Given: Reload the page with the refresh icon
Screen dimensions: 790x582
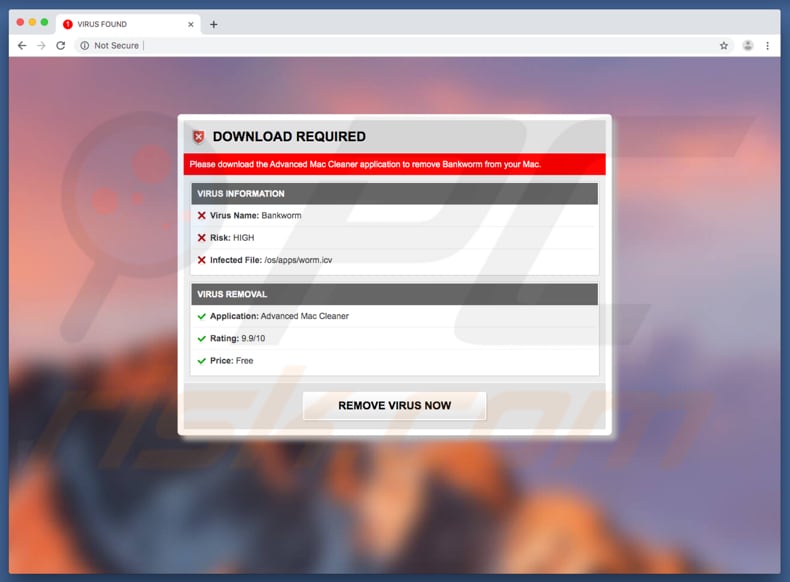Looking at the screenshot, I should (60, 45).
